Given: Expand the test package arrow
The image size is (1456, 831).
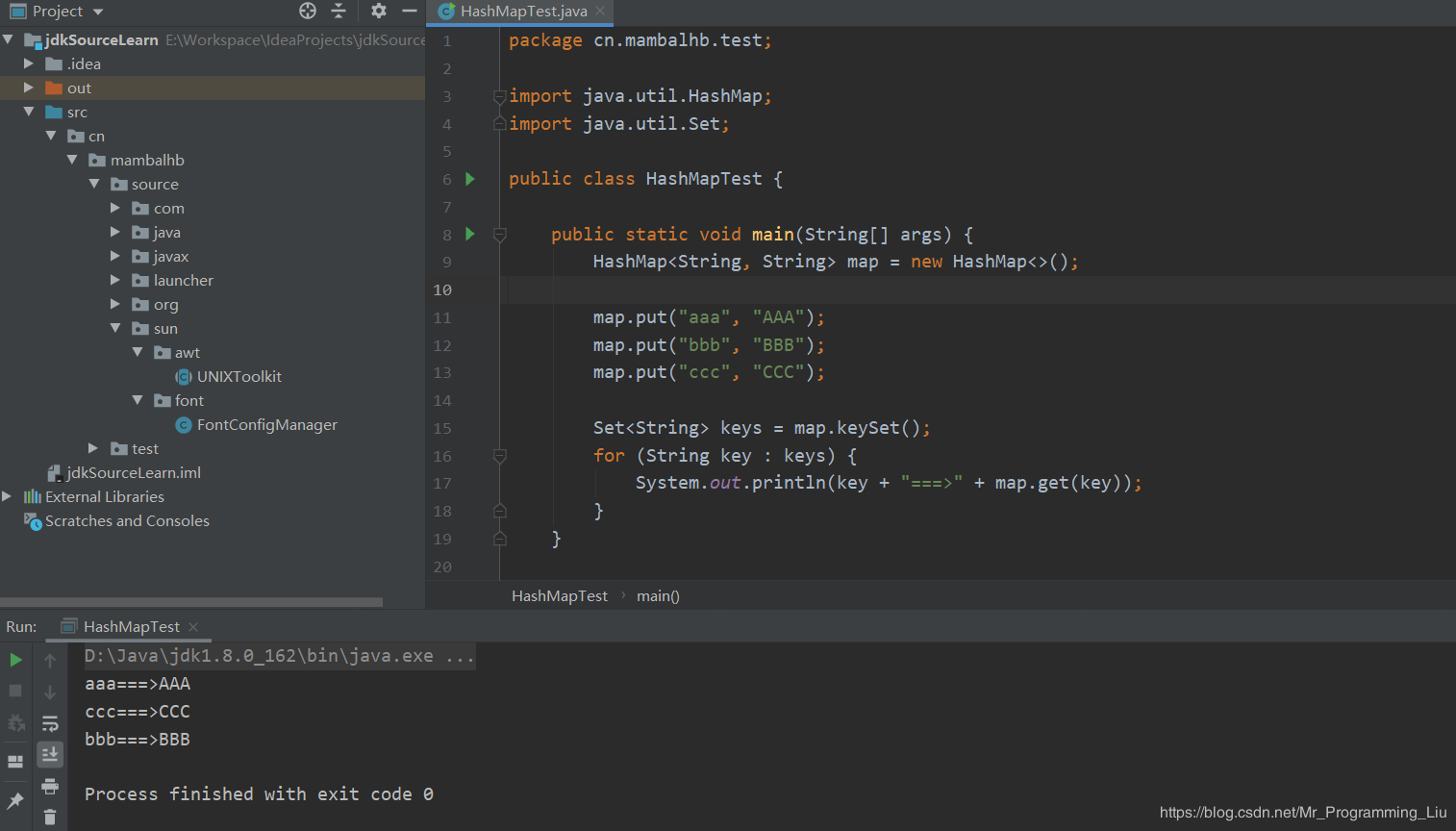Looking at the screenshot, I should coord(93,448).
